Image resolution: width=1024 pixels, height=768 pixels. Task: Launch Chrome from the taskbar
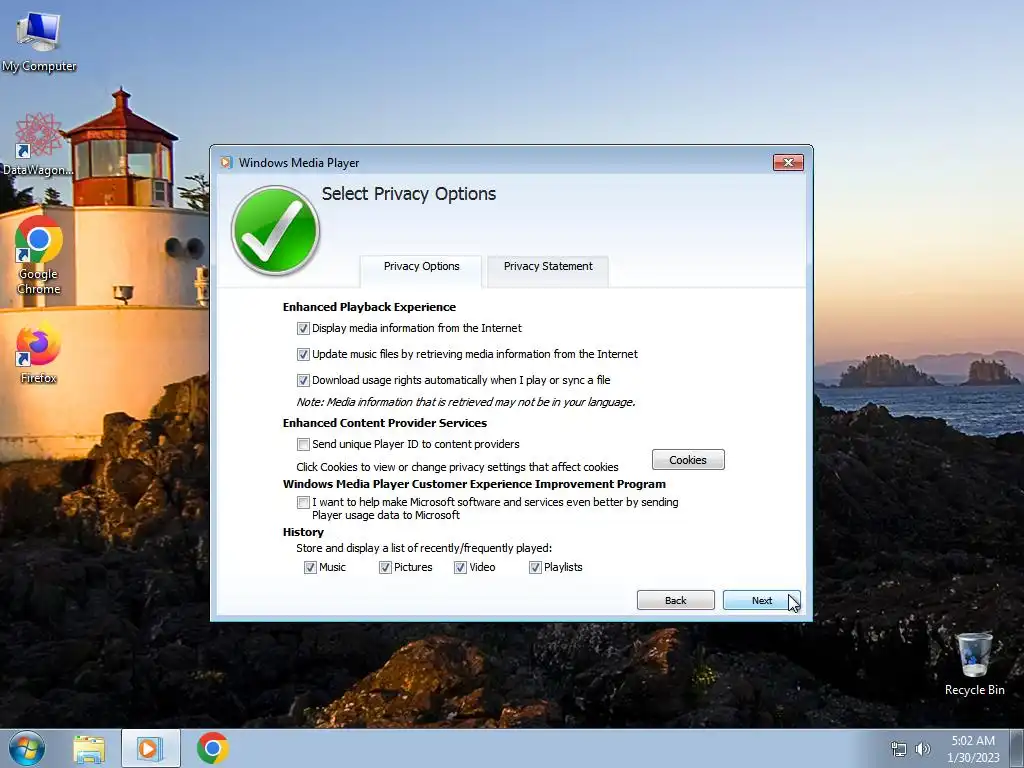click(x=212, y=748)
